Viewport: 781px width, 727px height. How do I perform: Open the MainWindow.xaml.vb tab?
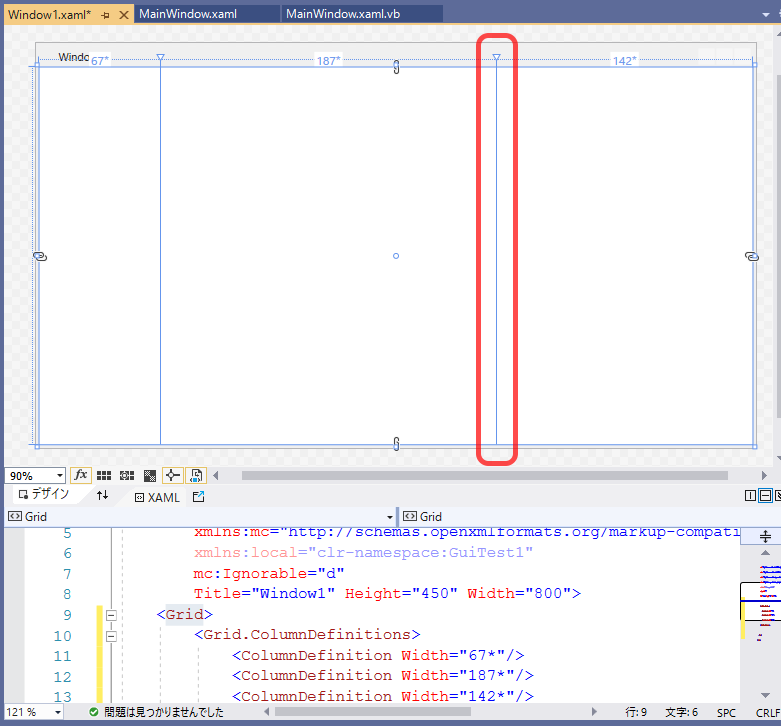point(343,14)
